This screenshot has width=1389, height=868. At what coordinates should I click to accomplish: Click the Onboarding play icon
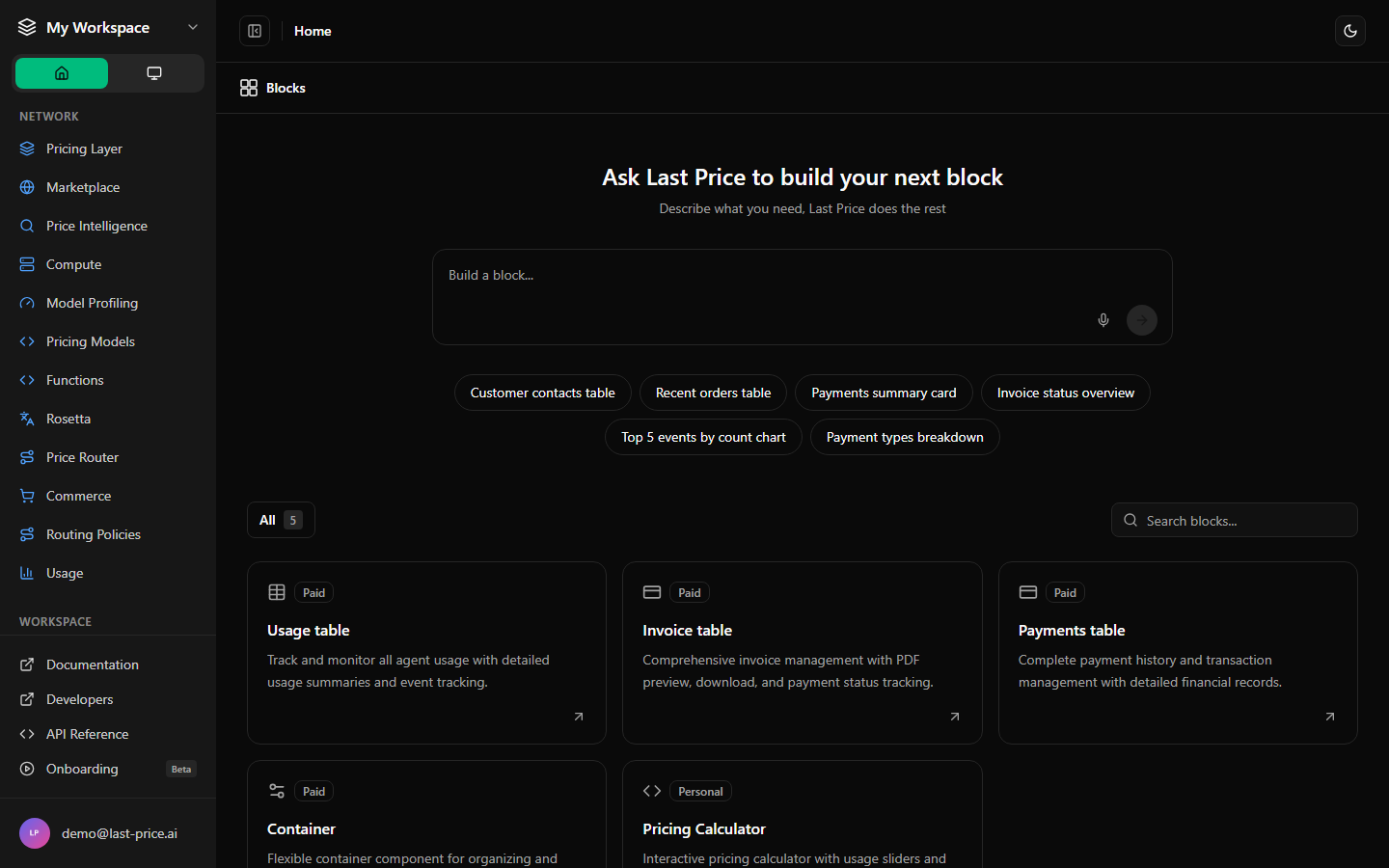[27, 769]
